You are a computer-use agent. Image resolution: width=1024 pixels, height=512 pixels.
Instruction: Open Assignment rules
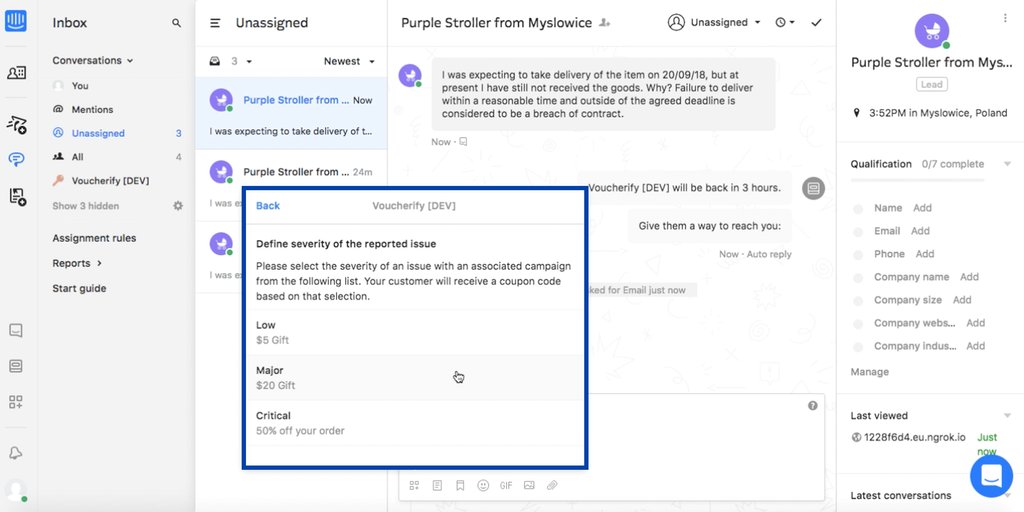[x=94, y=238]
